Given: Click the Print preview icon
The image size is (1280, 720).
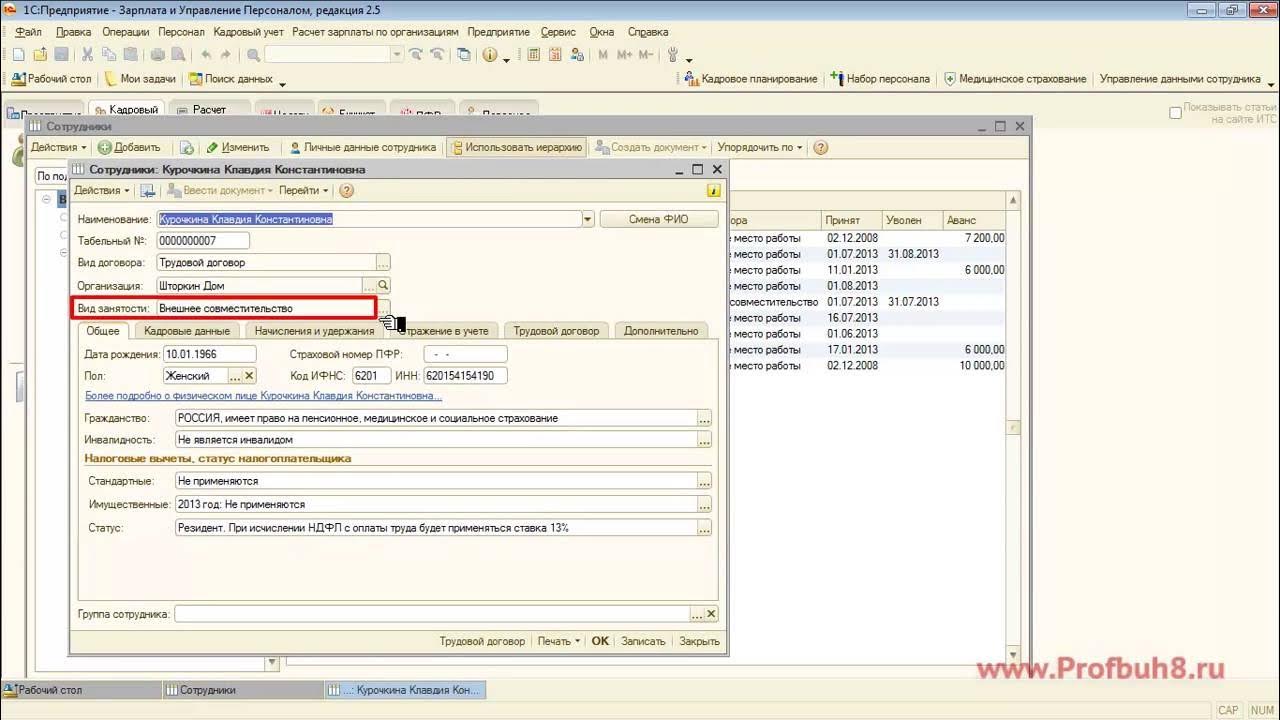Looking at the screenshot, I should click(177, 55).
